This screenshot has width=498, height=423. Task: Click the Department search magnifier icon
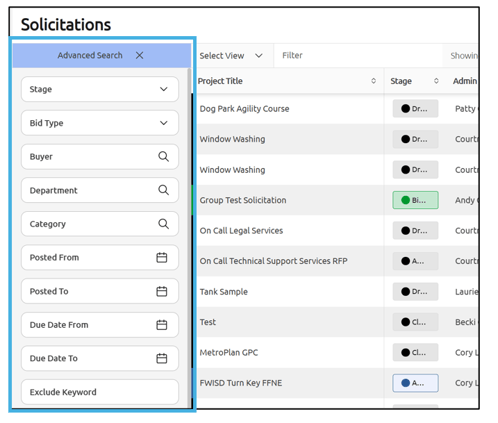(163, 190)
